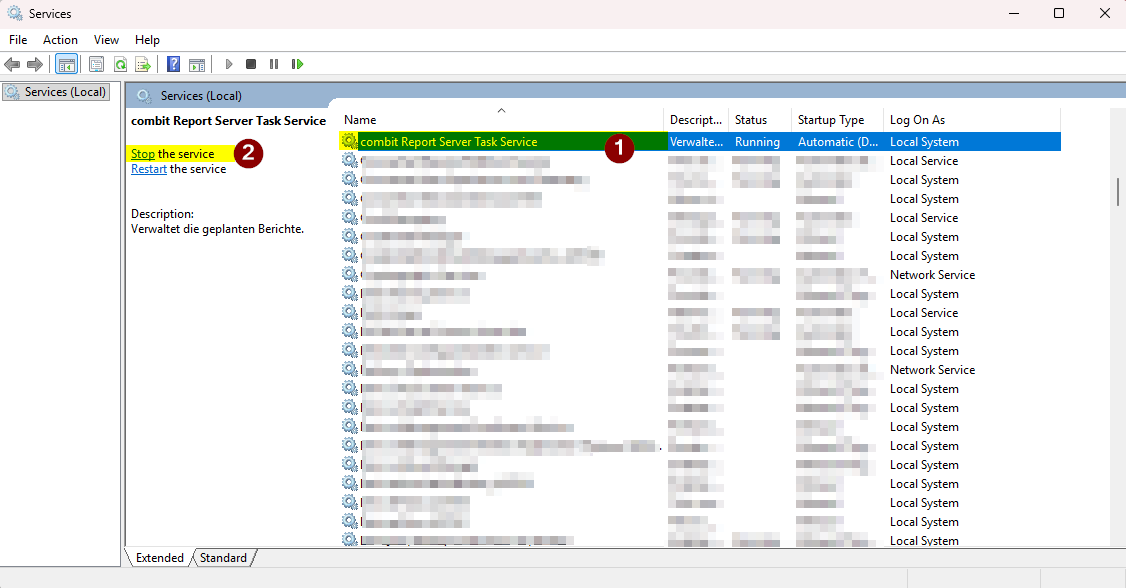Viewport: 1126px width, 588px height.
Task: Click the Export List toolbar icon
Action: 143,64
